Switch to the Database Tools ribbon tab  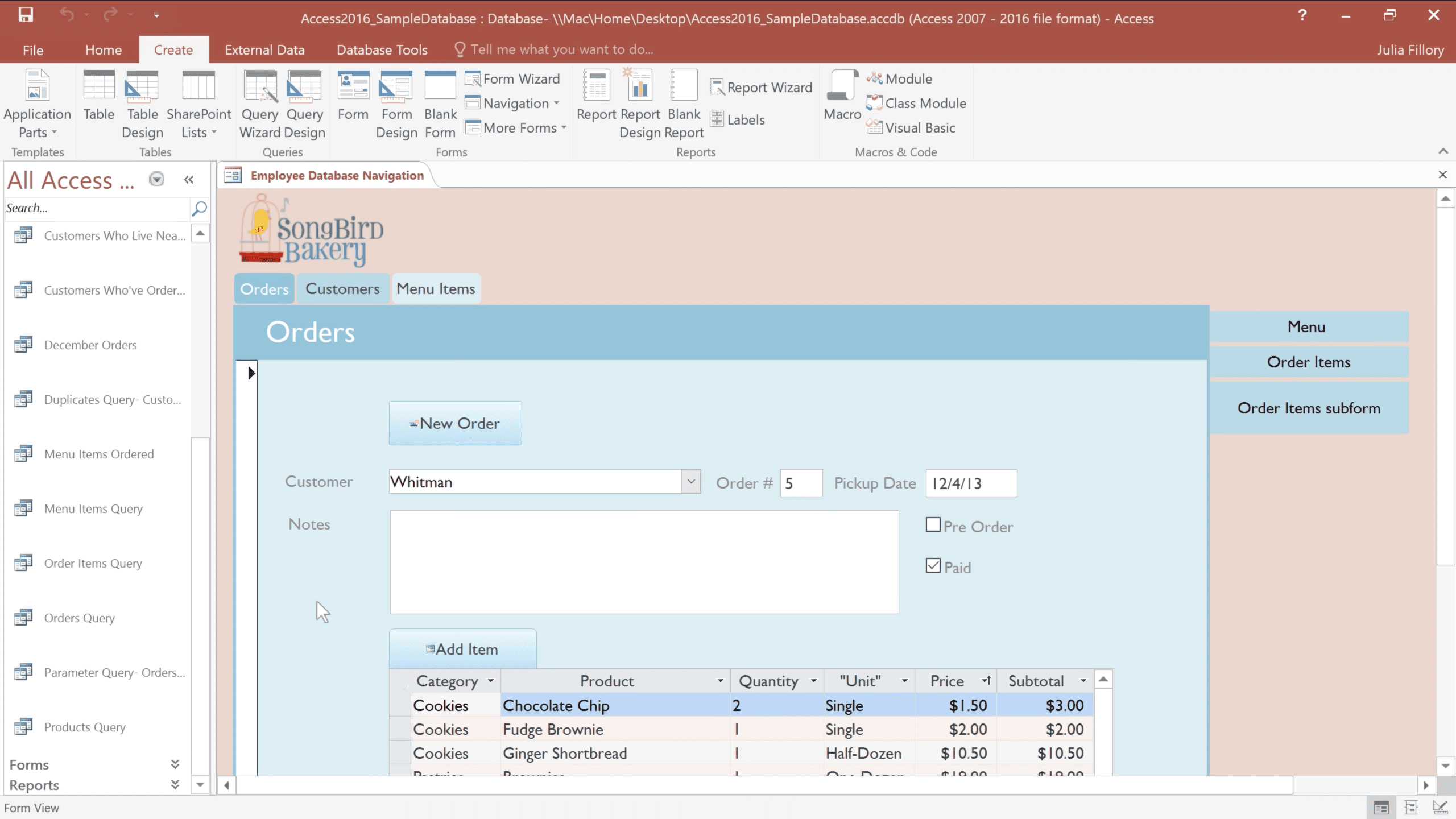(x=382, y=50)
